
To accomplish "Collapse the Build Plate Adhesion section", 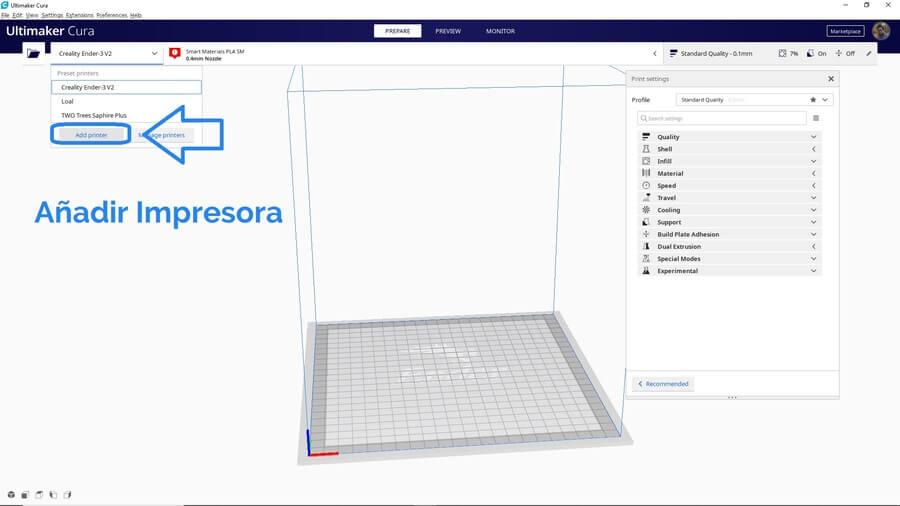I will [x=813, y=234].
